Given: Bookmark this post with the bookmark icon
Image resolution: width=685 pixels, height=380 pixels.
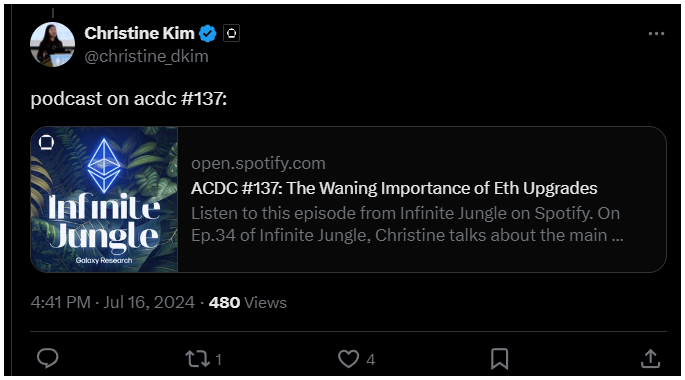Looking at the screenshot, I should tap(499, 359).
